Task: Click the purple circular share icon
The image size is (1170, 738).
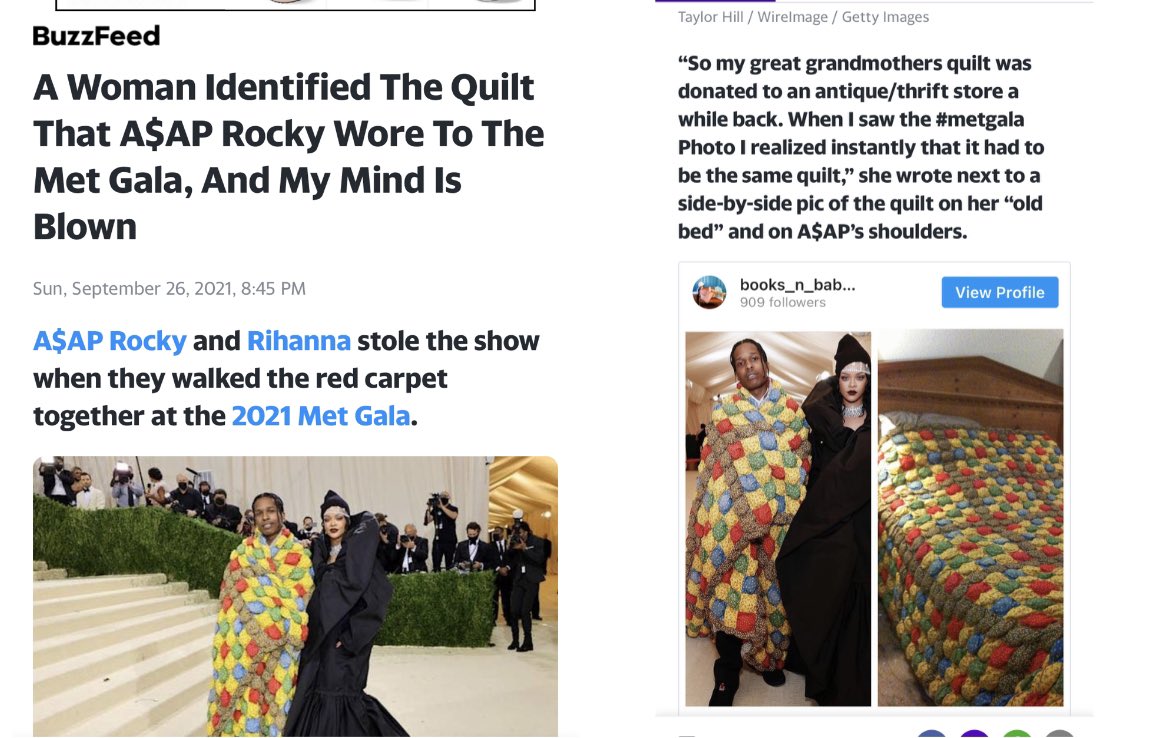Action: [x=975, y=734]
